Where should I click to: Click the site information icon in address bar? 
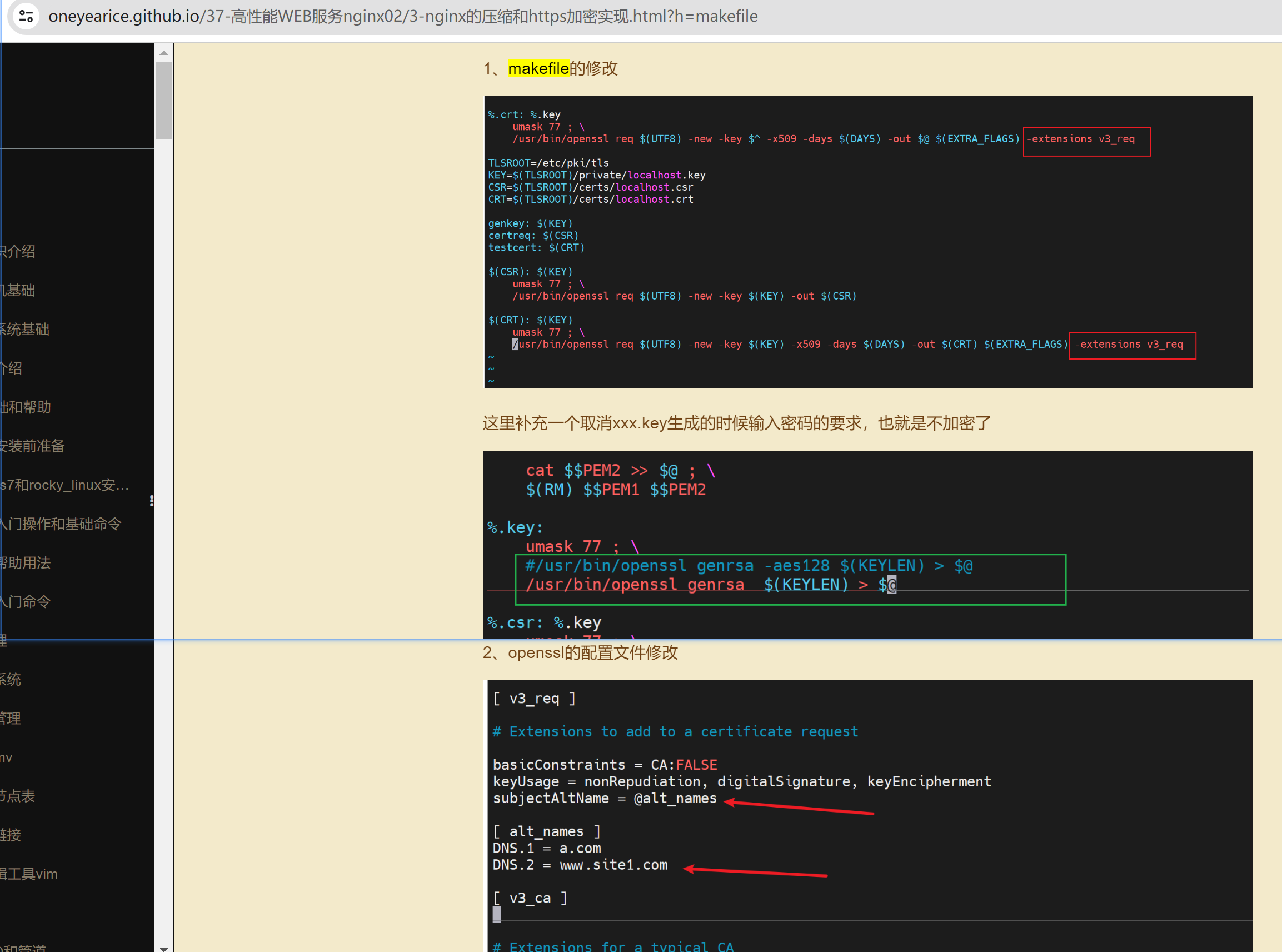[26, 16]
